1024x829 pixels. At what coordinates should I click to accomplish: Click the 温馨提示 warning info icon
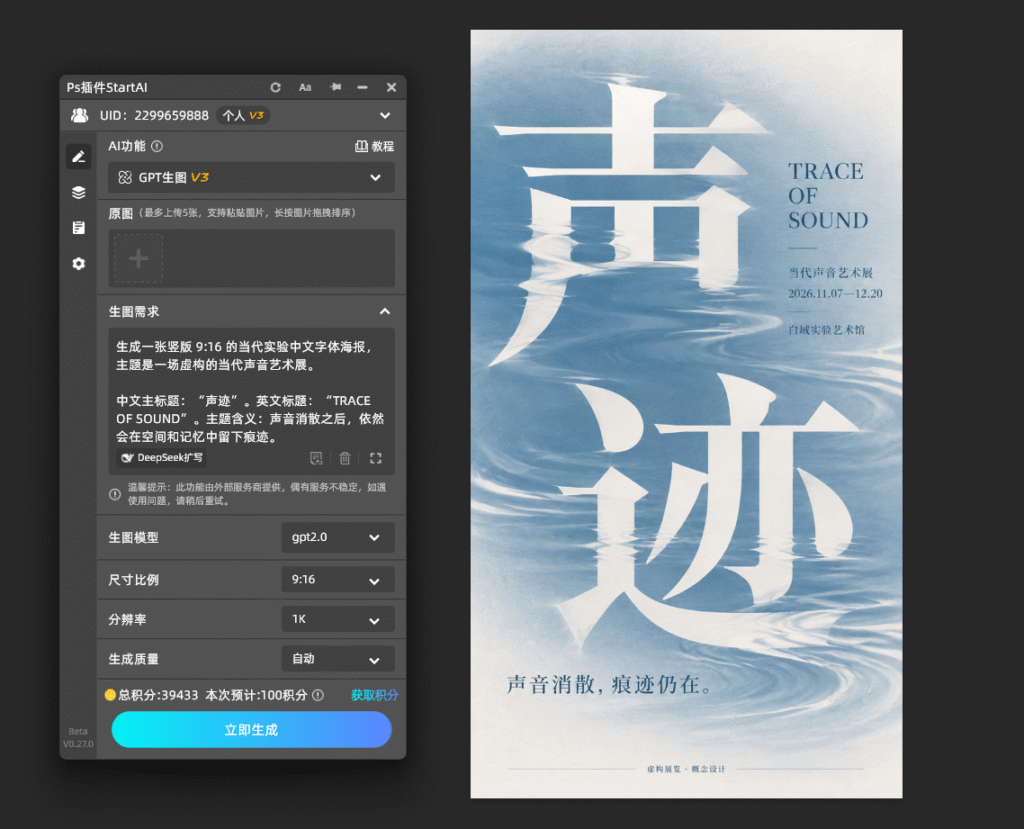coord(115,495)
